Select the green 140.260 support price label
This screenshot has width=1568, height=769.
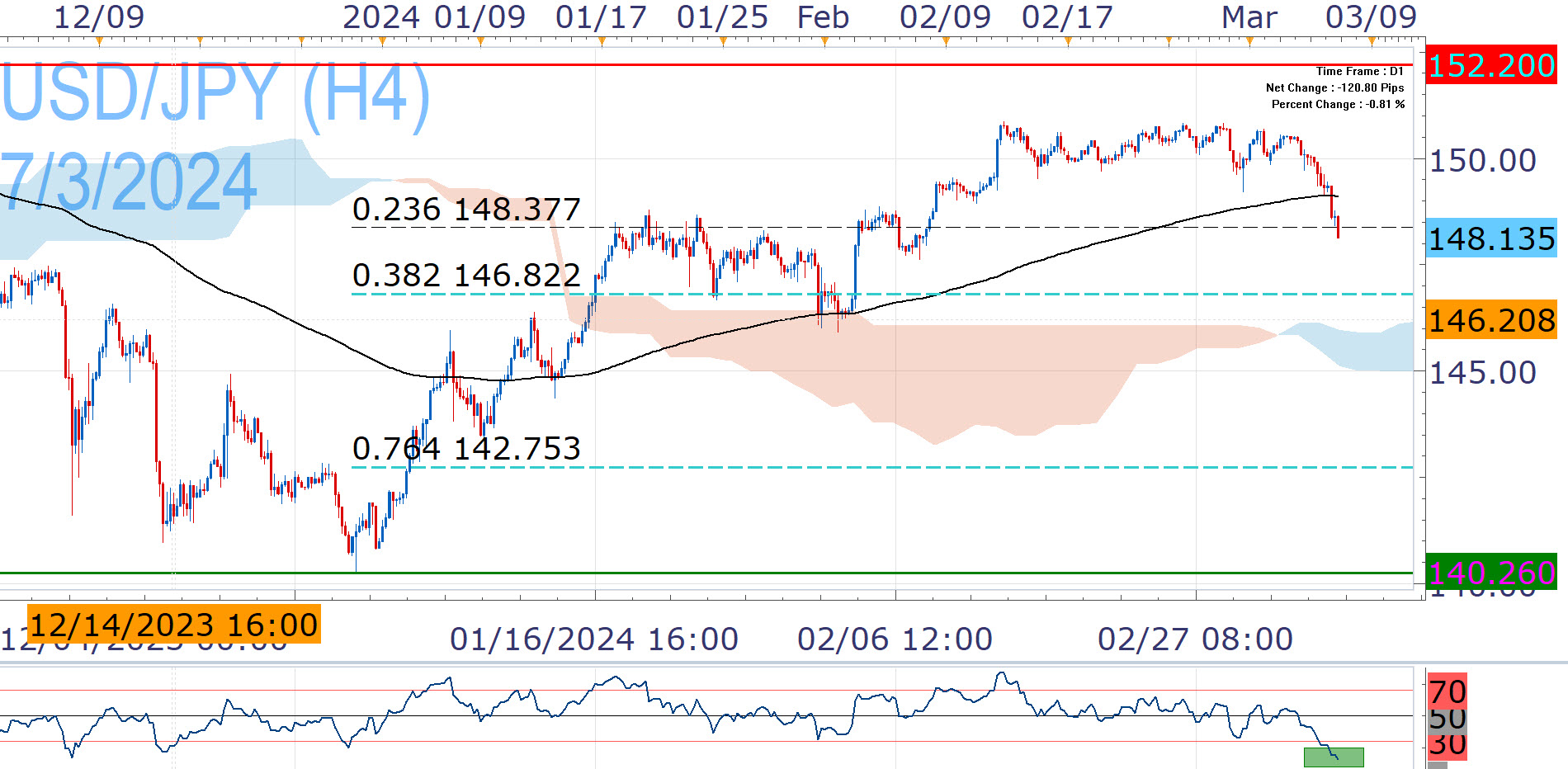pos(1490,571)
